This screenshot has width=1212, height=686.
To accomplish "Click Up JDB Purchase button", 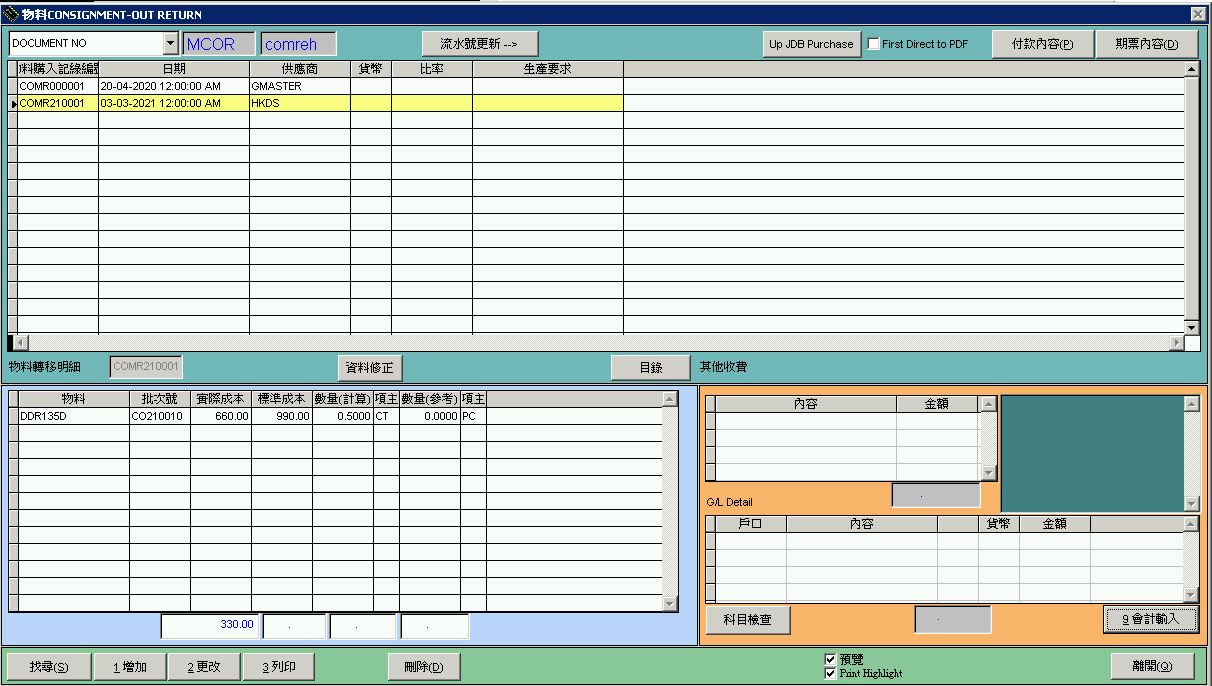I will point(811,44).
